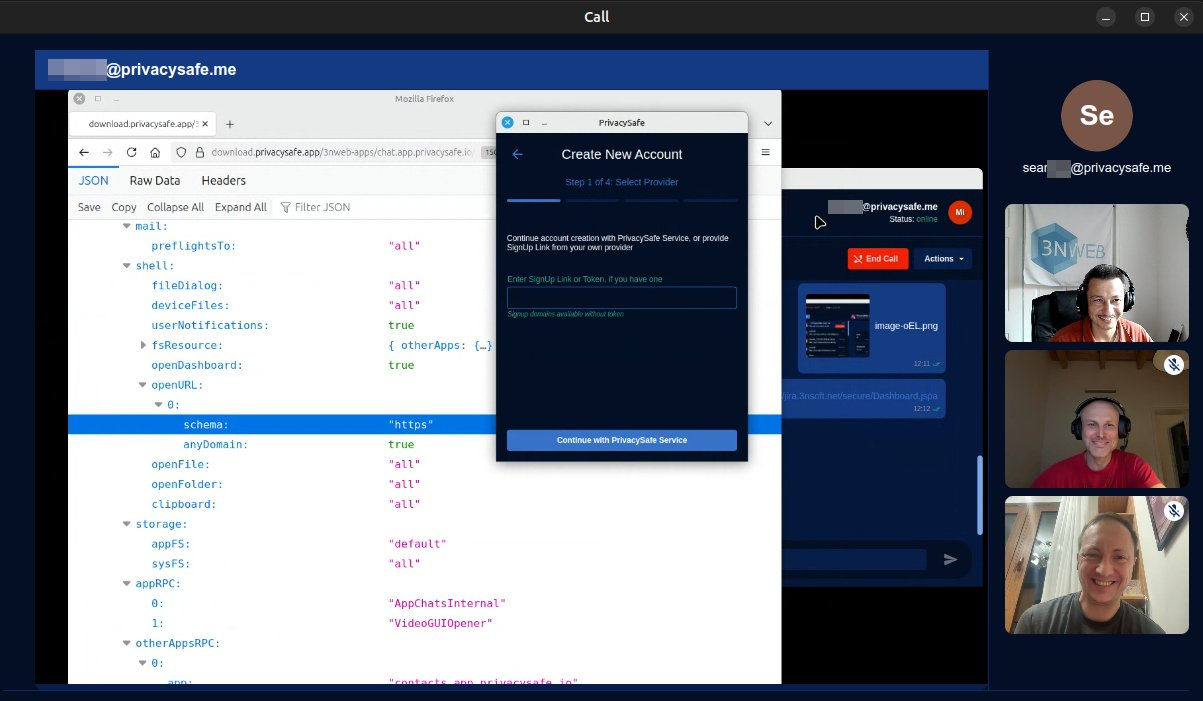Toggle muted microphone icon on bottom participant video
This screenshot has width=1203, height=701.
pos(1174,511)
